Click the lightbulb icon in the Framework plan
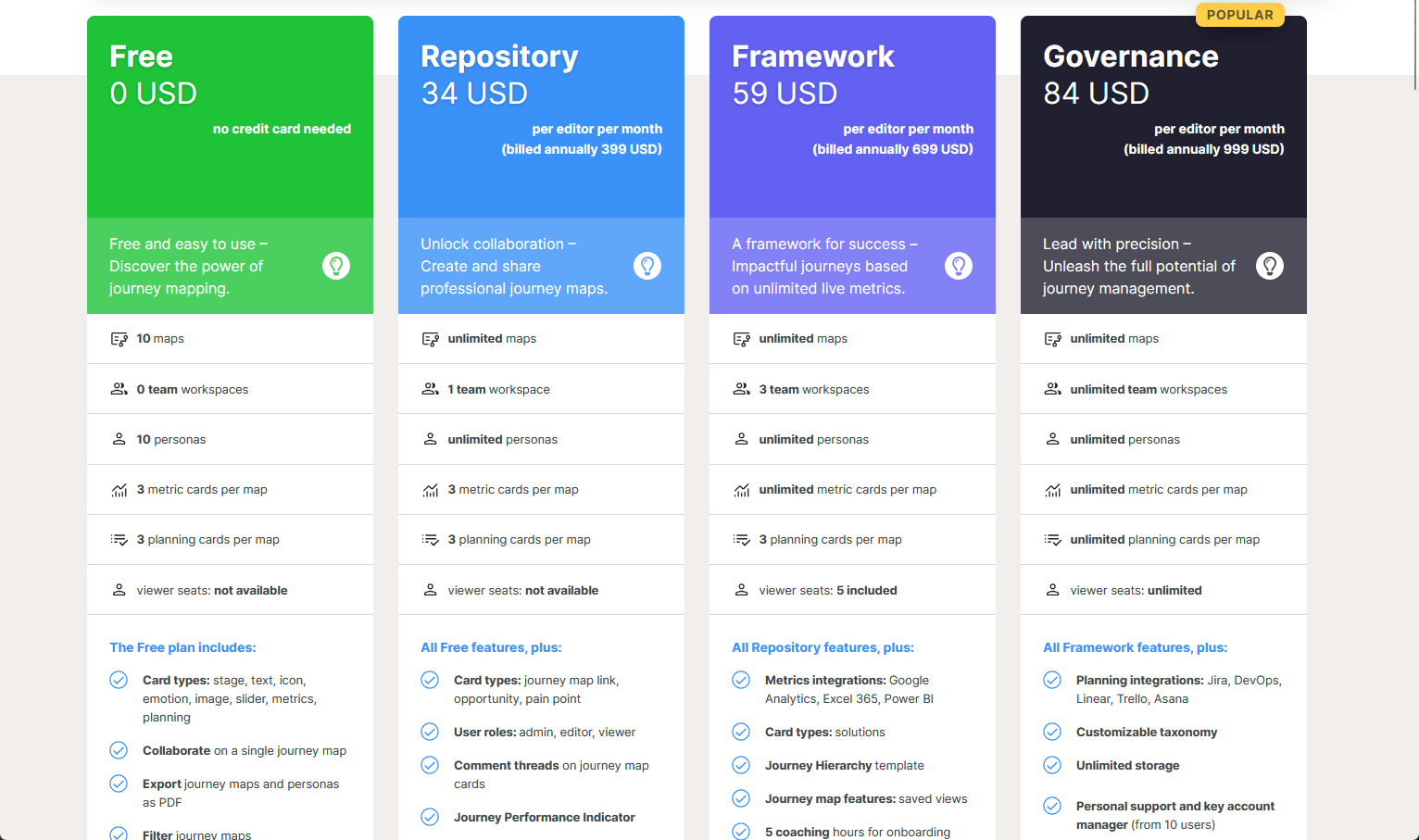The height and width of the screenshot is (840, 1419). [x=959, y=266]
